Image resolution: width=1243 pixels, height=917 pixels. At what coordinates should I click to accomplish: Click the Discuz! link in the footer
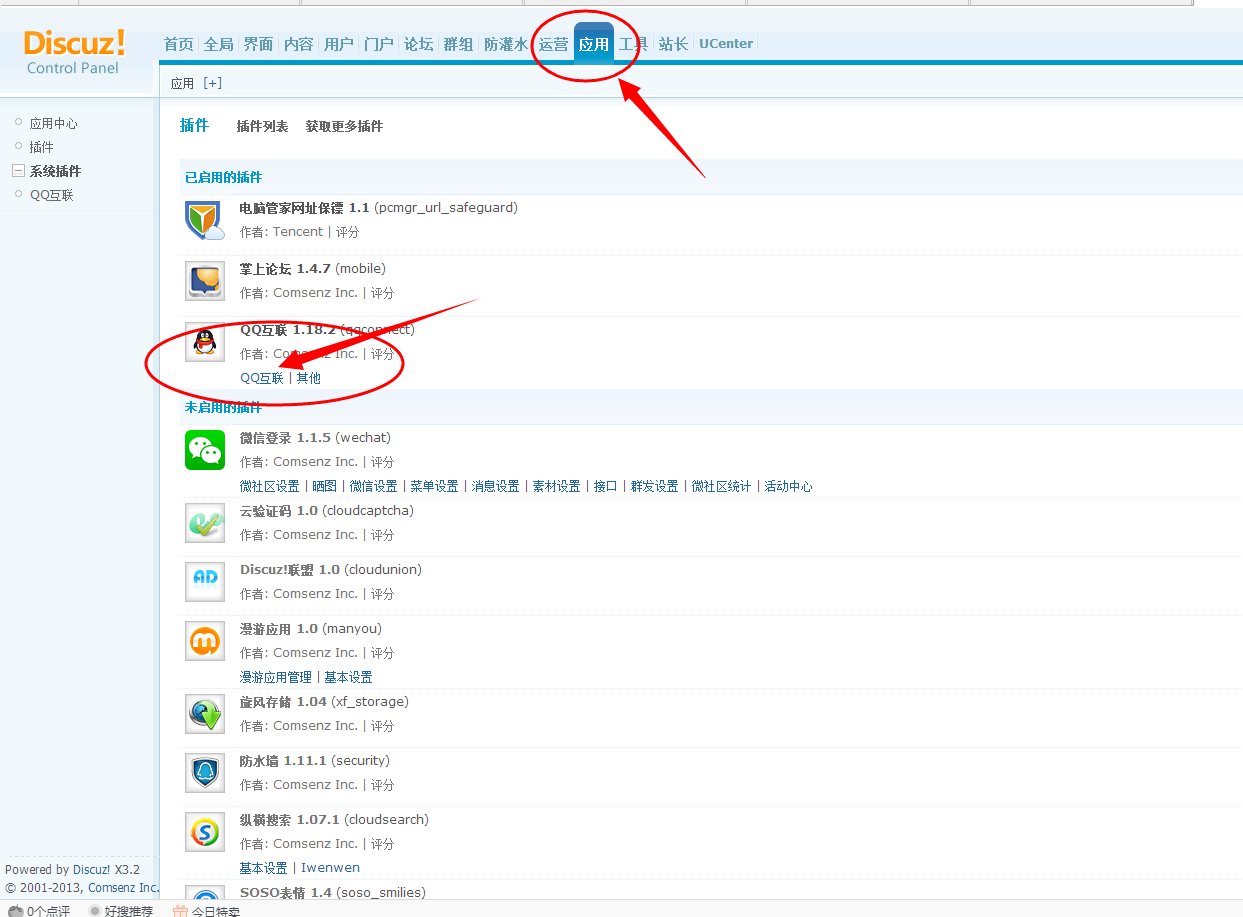[x=92, y=870]
